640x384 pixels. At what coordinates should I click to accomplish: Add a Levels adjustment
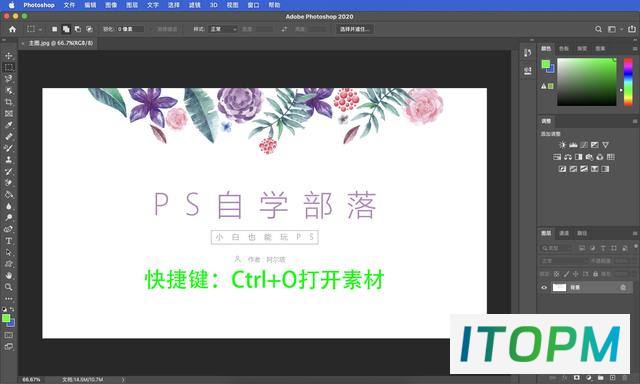click(x=573, y=144)
